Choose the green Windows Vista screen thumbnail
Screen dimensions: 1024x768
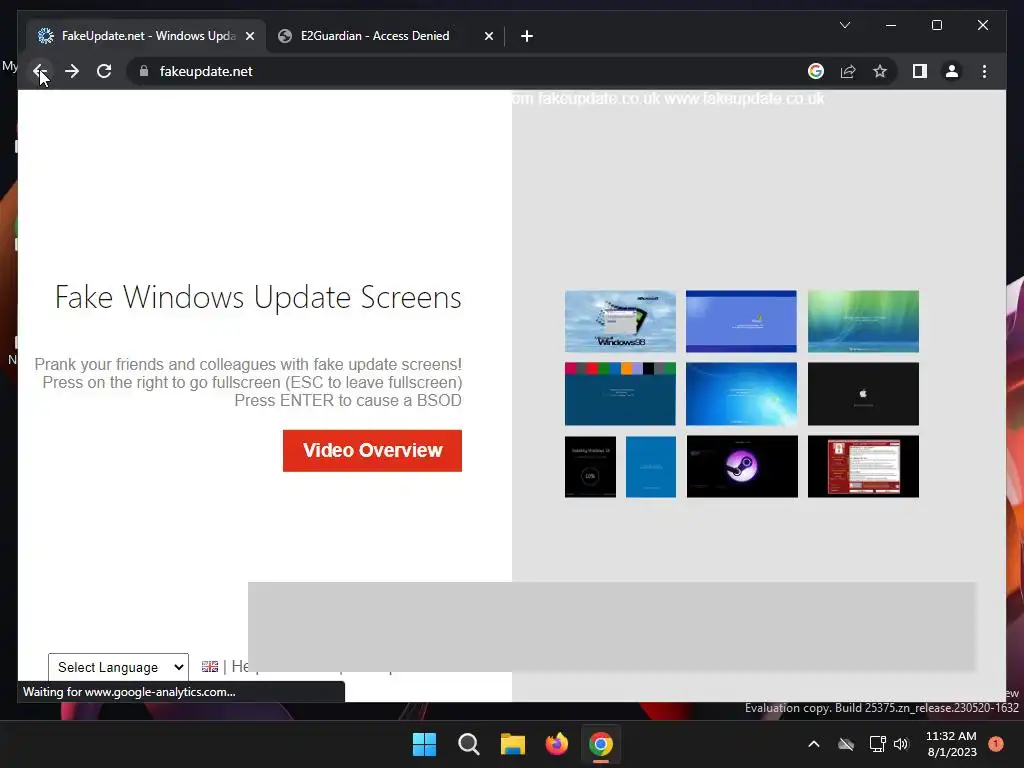[x=863, y=321]
